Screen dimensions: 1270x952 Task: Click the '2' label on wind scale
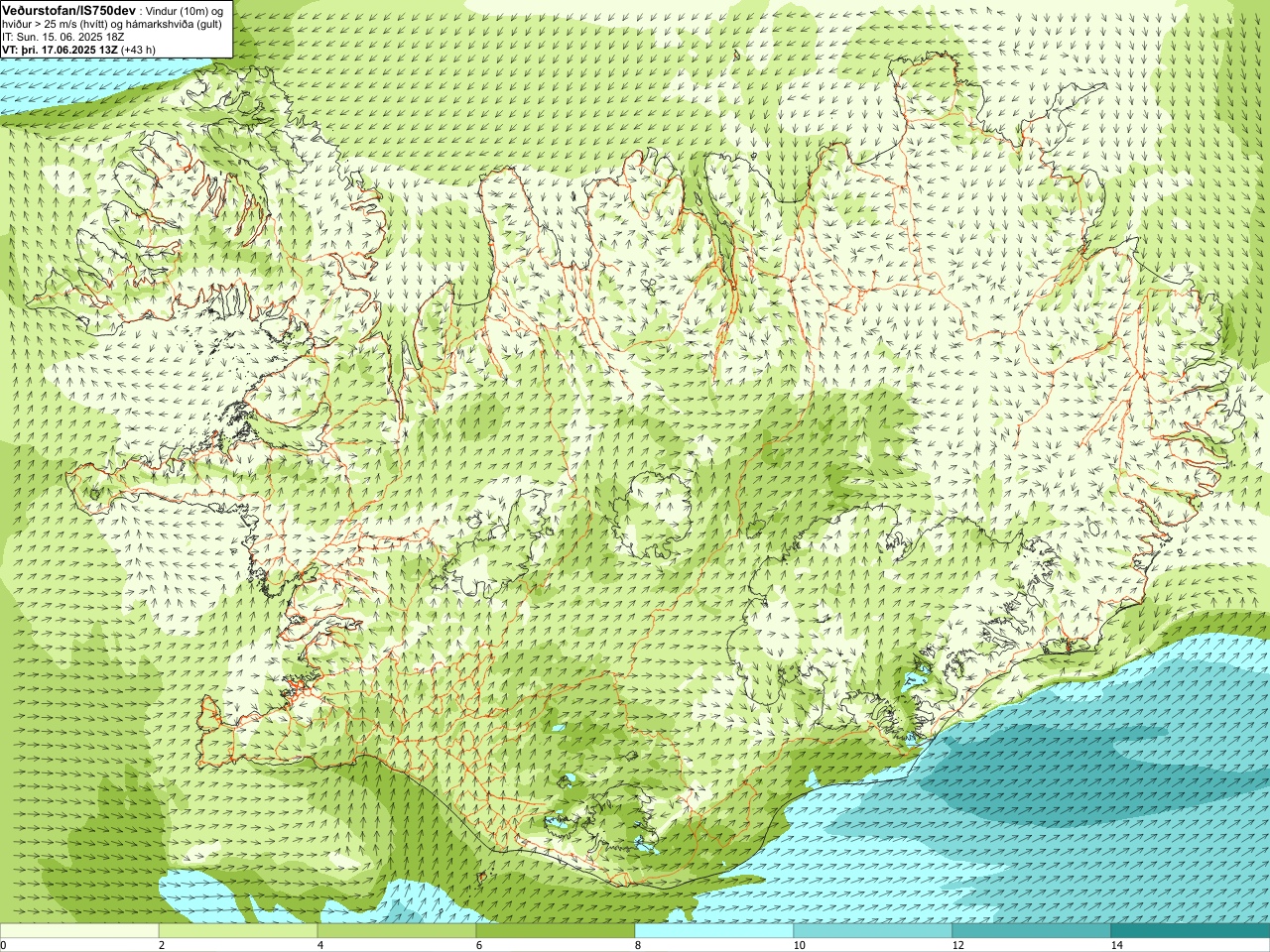tap(163, 945)
